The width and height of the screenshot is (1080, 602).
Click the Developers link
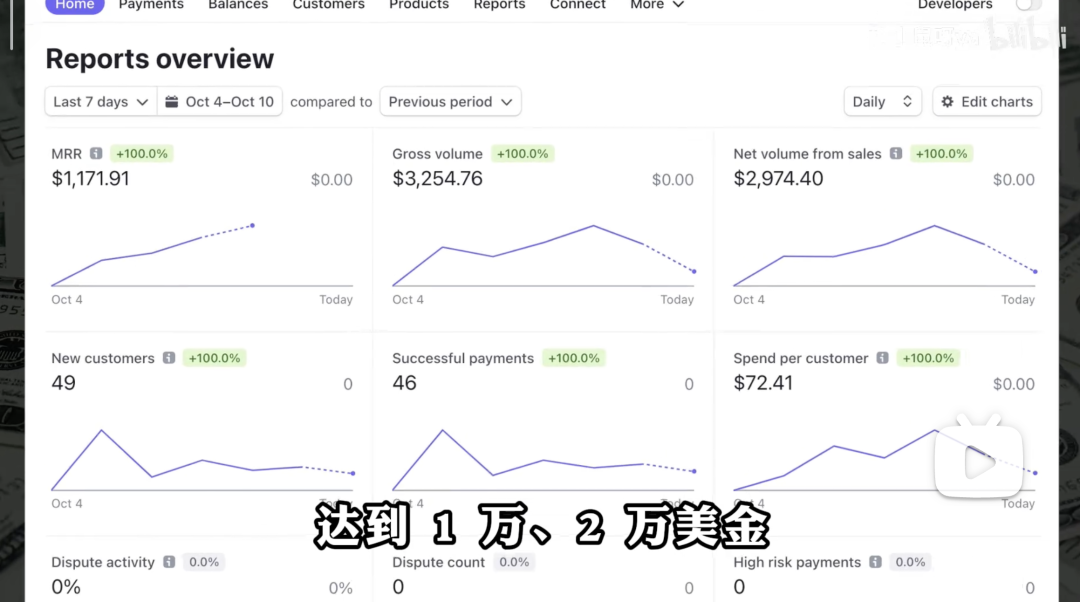(x=955, y=4)
